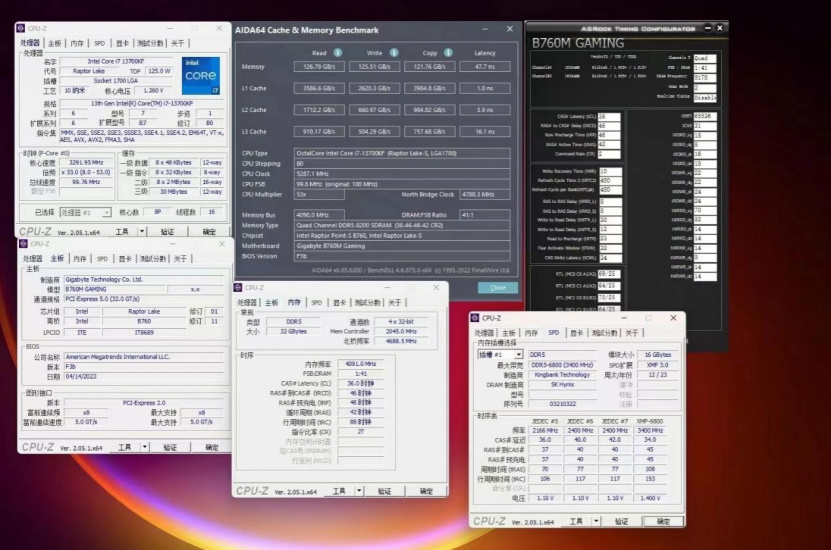Click the L1 Cache Read value in AIDA64
This screenshot has height=550, width=831.
coord(319,88)
